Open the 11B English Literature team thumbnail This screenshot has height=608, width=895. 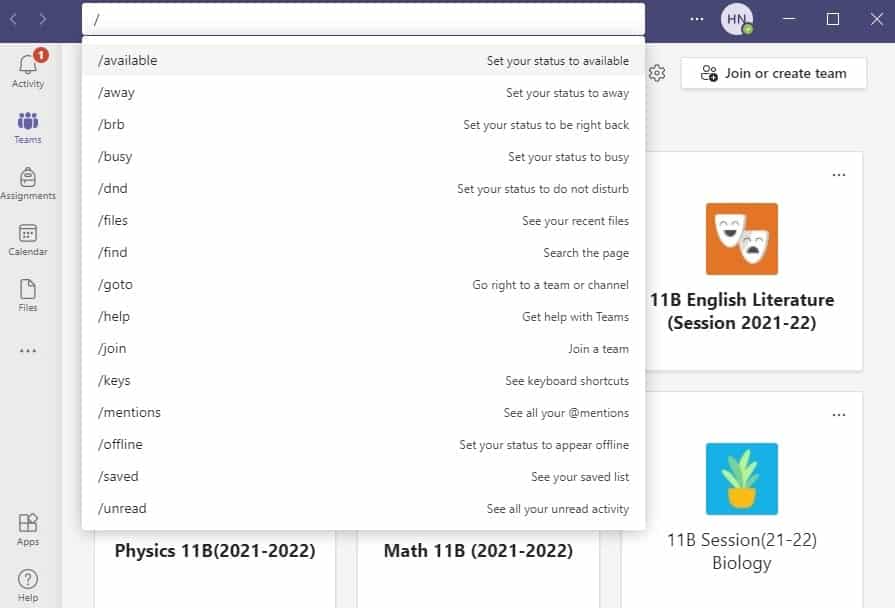tap(741, 239)
